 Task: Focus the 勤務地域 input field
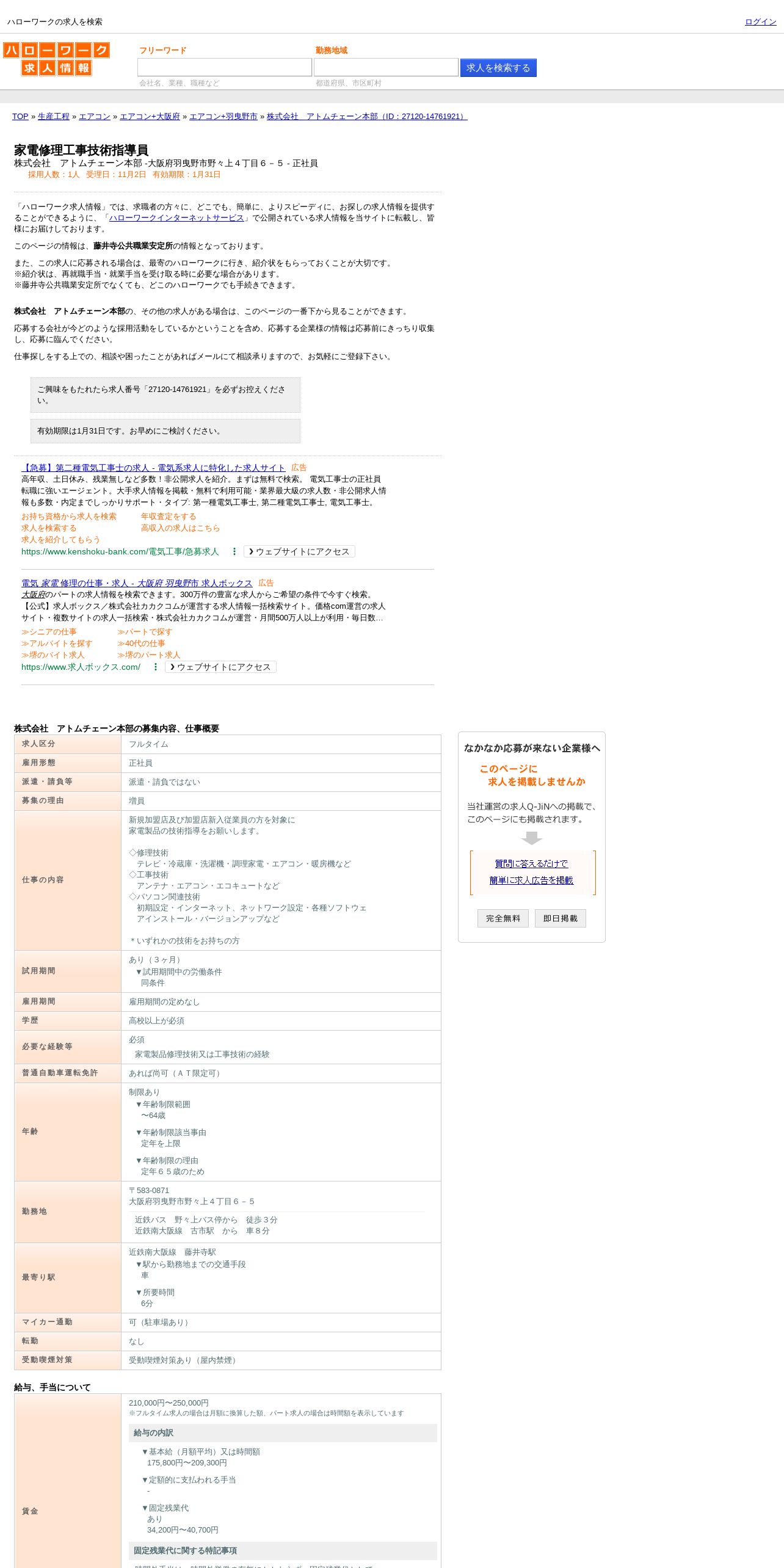coord(386,67)
